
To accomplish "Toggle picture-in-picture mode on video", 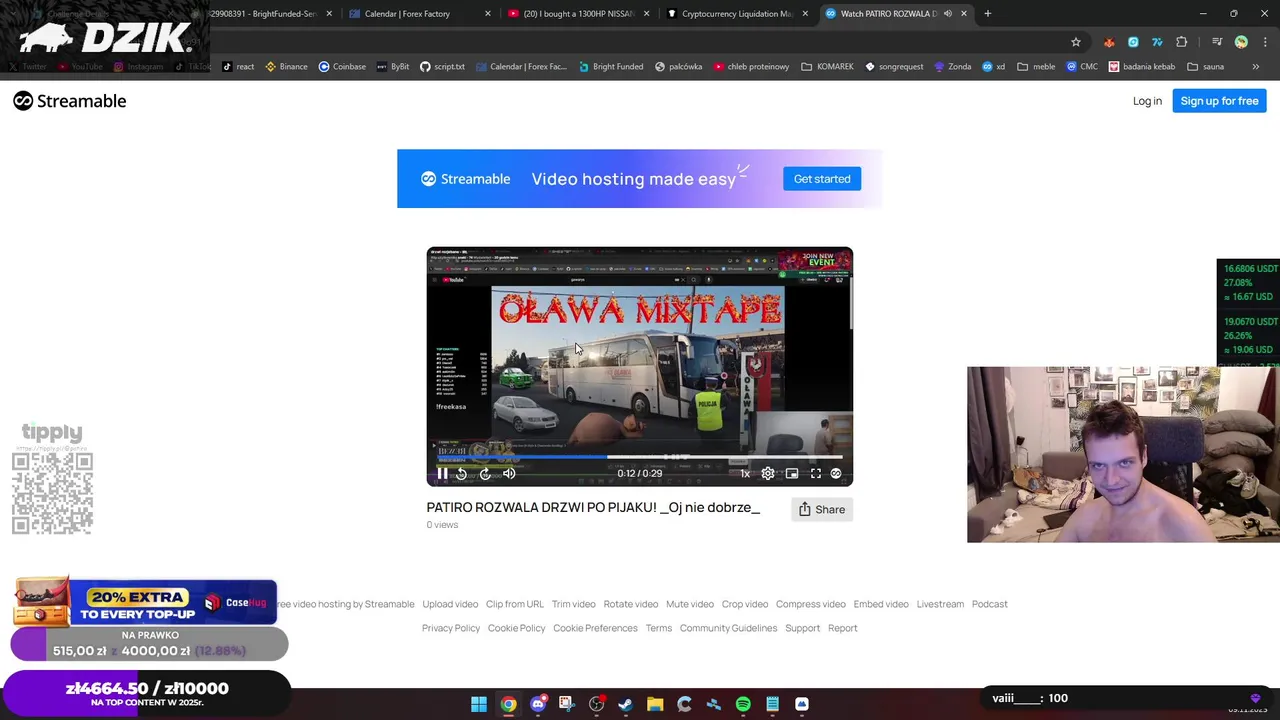I will (792, 474).
